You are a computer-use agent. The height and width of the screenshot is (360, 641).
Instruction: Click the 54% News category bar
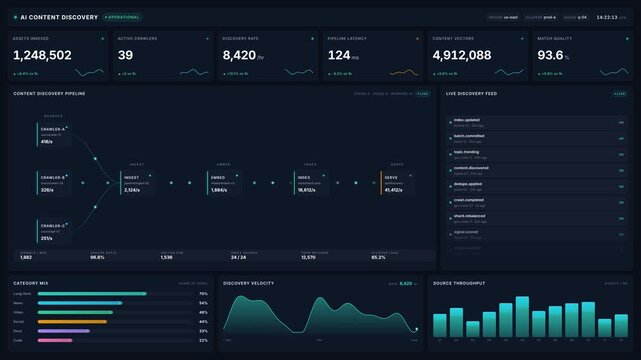click(x=80, y=303)
